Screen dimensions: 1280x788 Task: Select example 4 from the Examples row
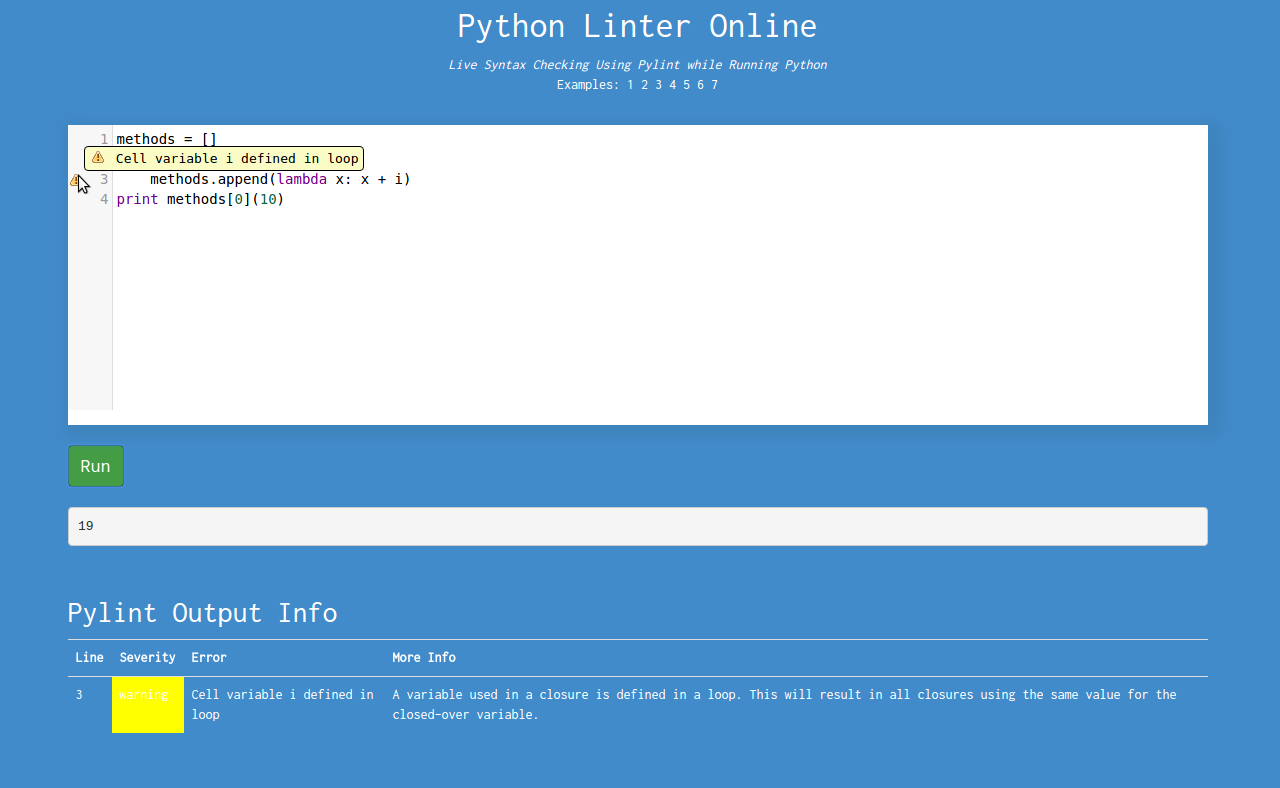672,85
